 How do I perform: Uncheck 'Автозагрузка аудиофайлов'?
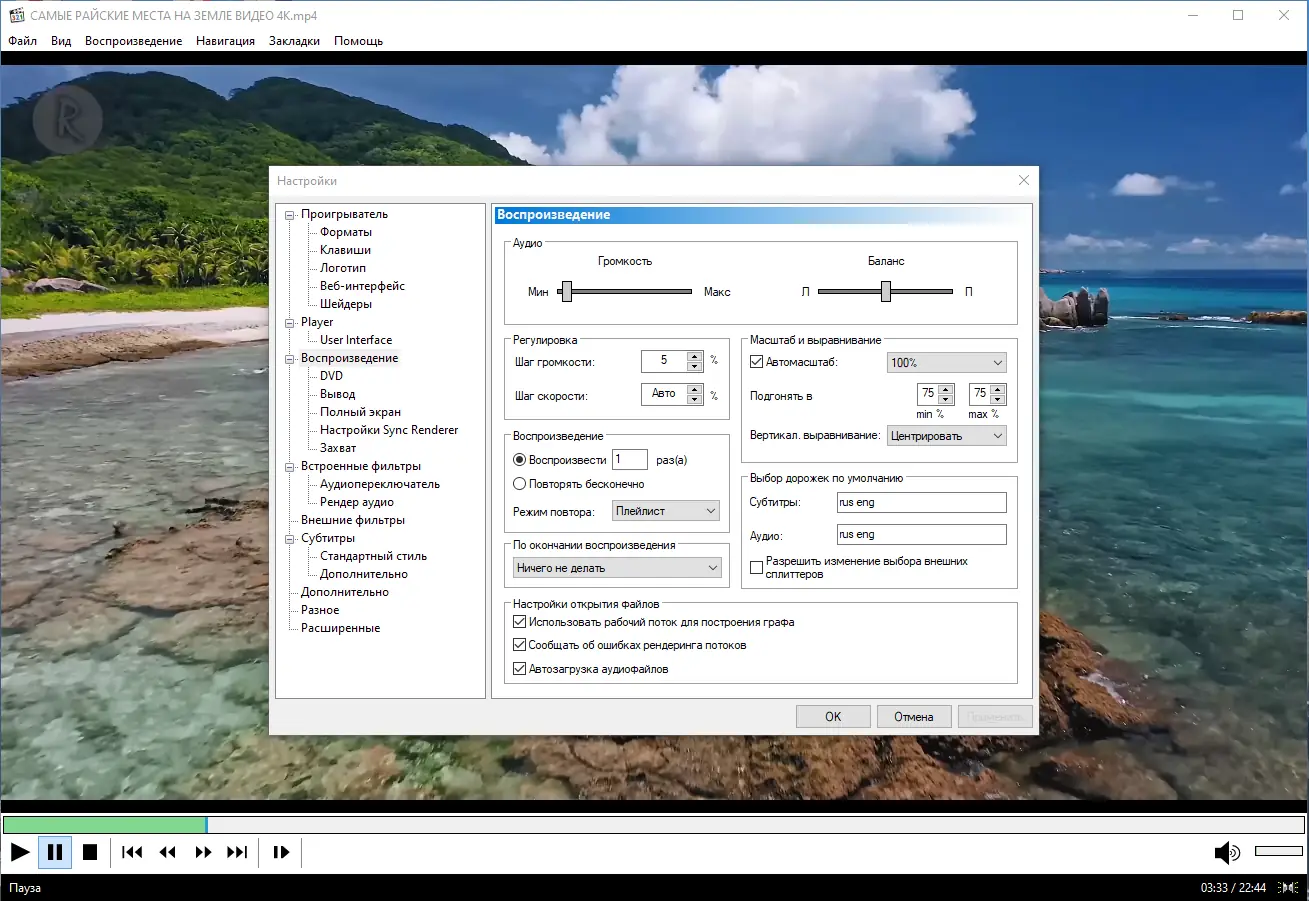(x=519, y=668)
